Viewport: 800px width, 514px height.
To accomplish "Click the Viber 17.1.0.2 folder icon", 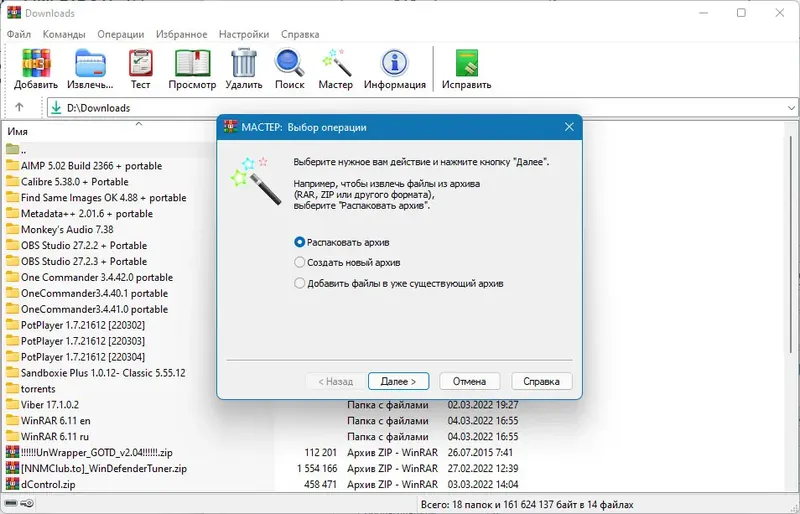I will [12, 404].
